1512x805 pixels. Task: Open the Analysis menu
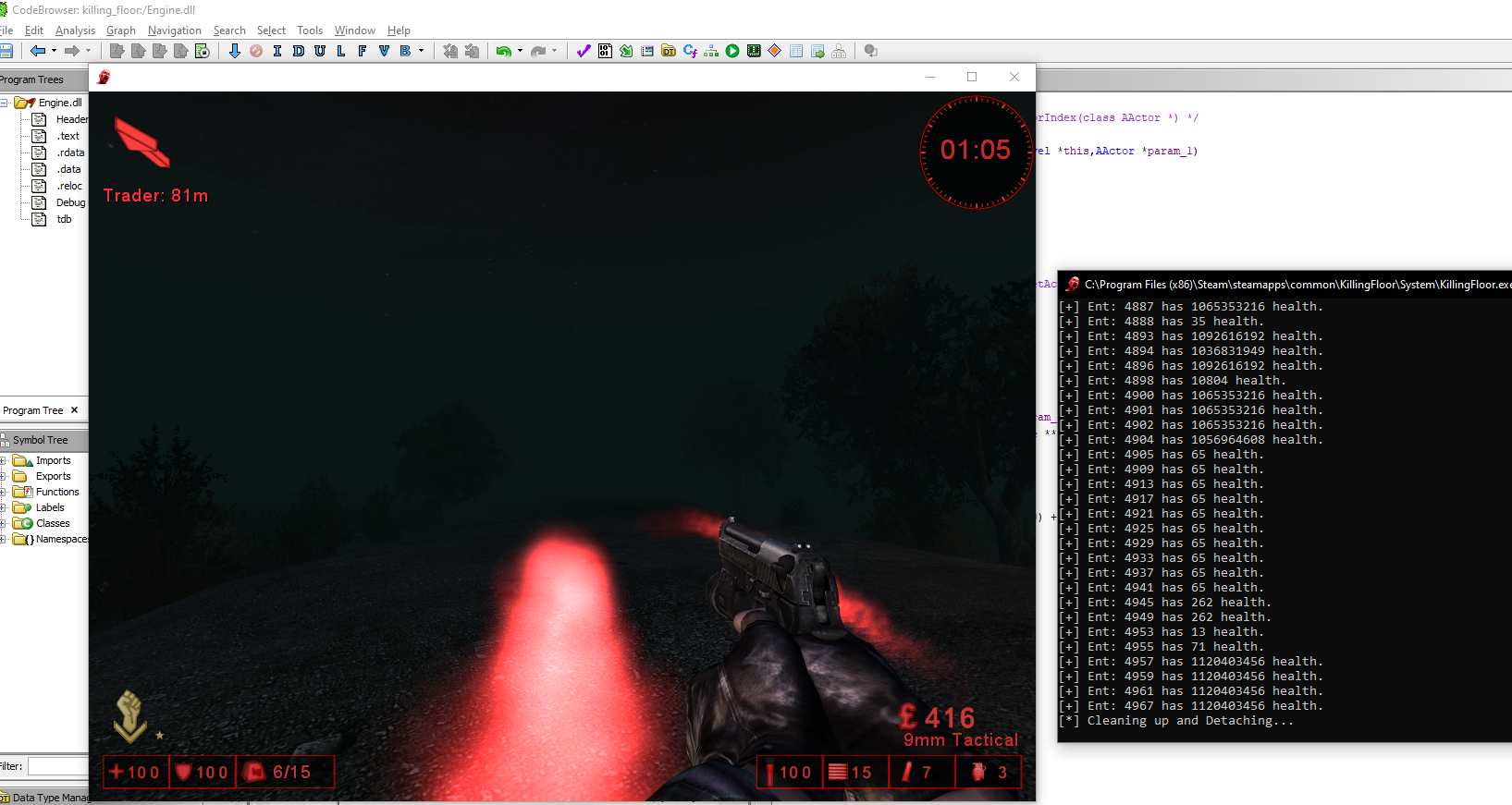click(75, 30)
